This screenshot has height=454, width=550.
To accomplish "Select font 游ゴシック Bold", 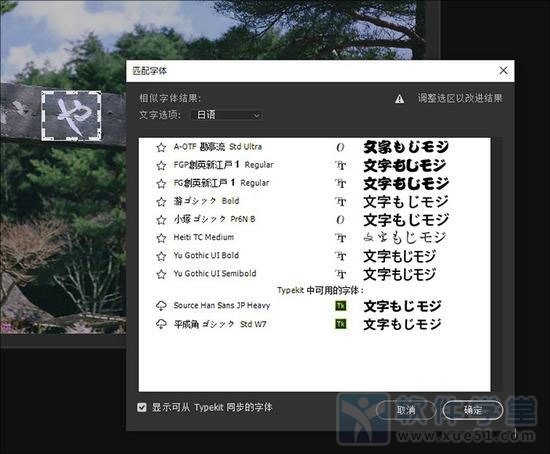I will pos(206,201).
